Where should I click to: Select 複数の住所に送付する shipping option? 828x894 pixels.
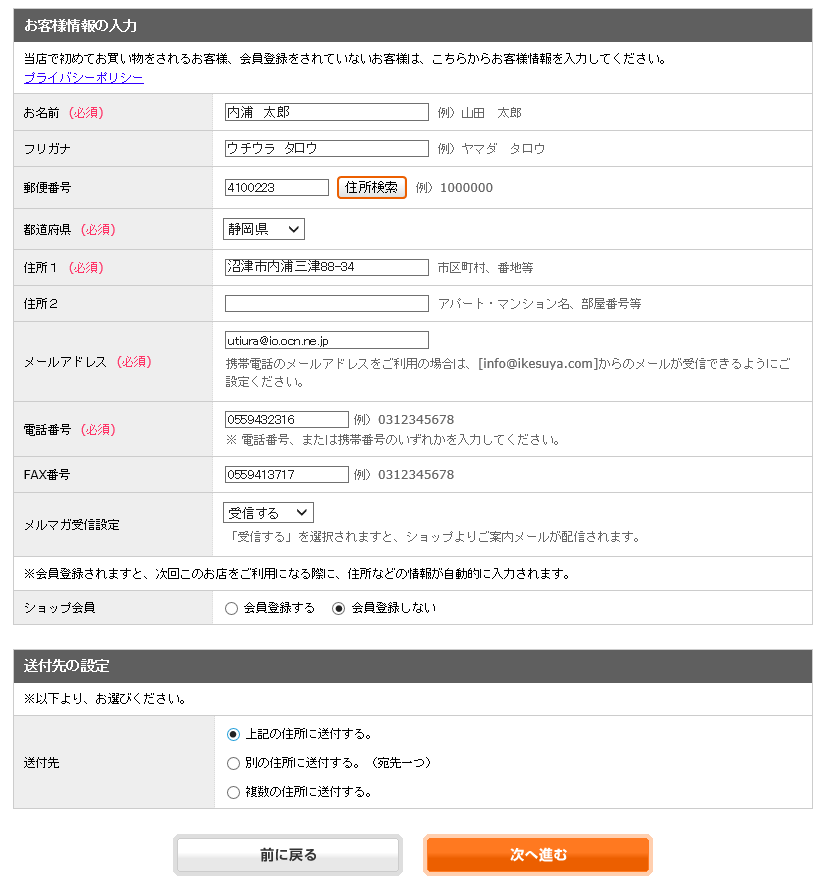[x=231, y=792]
